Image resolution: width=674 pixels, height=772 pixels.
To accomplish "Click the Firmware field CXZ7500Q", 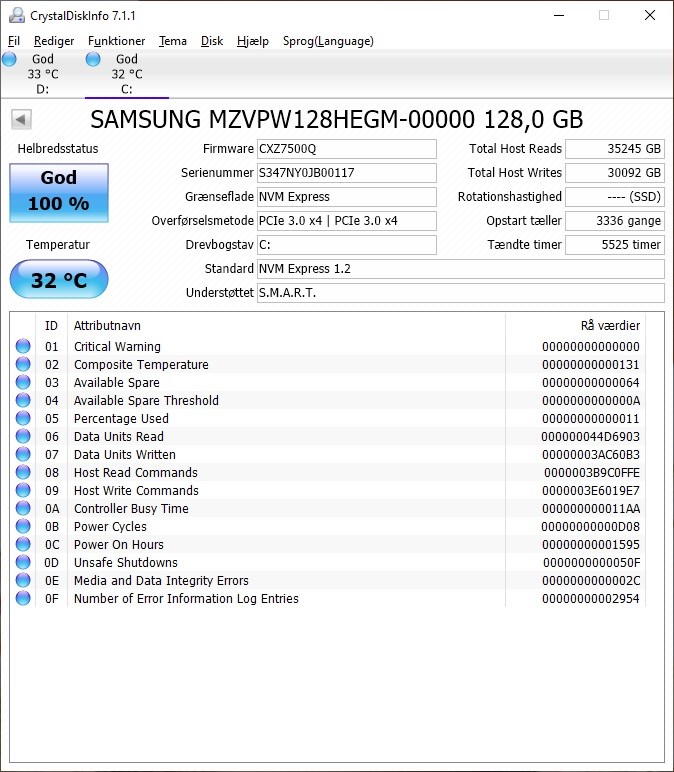I will 347,149.
